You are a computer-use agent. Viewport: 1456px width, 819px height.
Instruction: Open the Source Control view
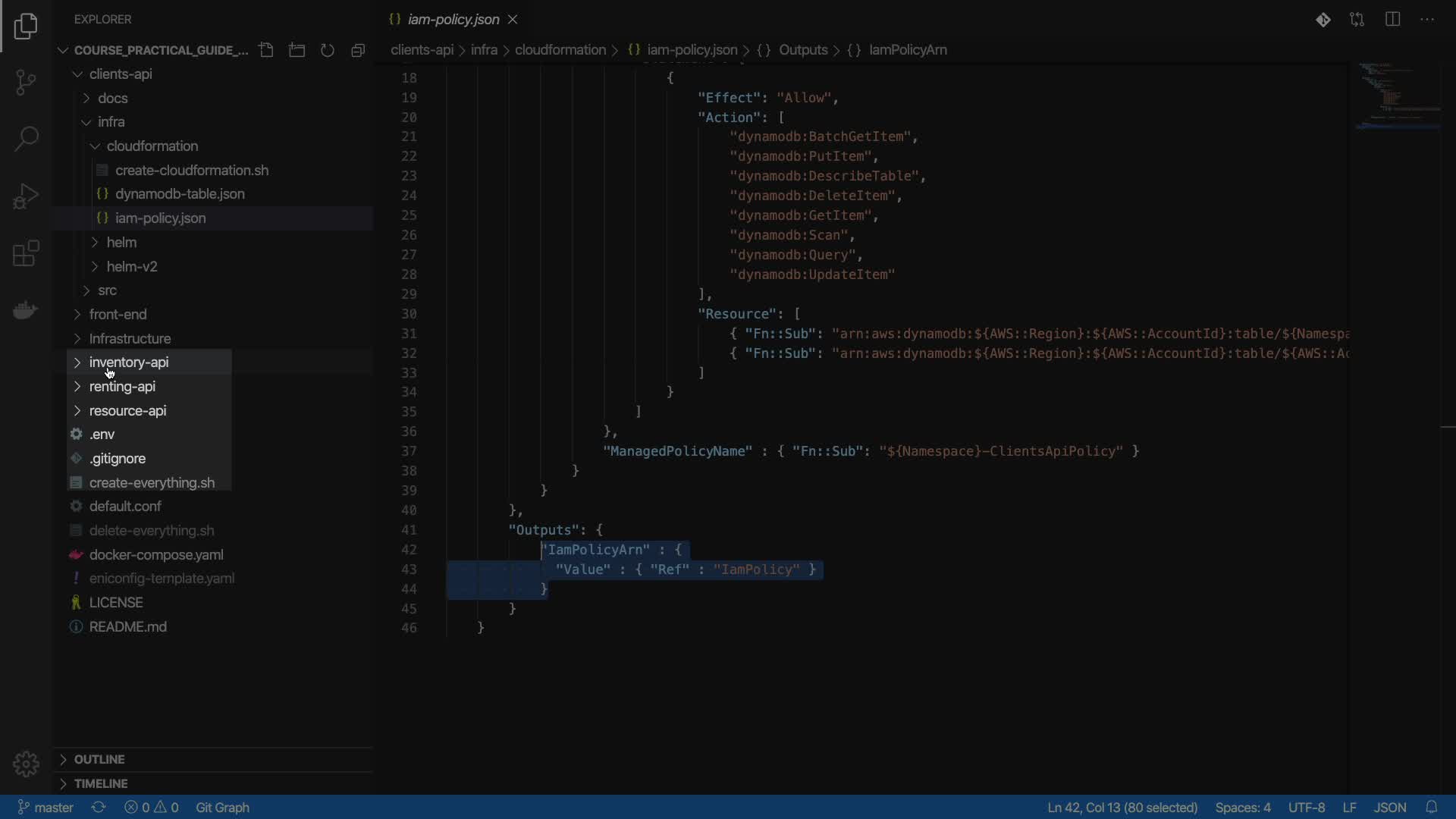pyautogui.click(x=26, y=82)
